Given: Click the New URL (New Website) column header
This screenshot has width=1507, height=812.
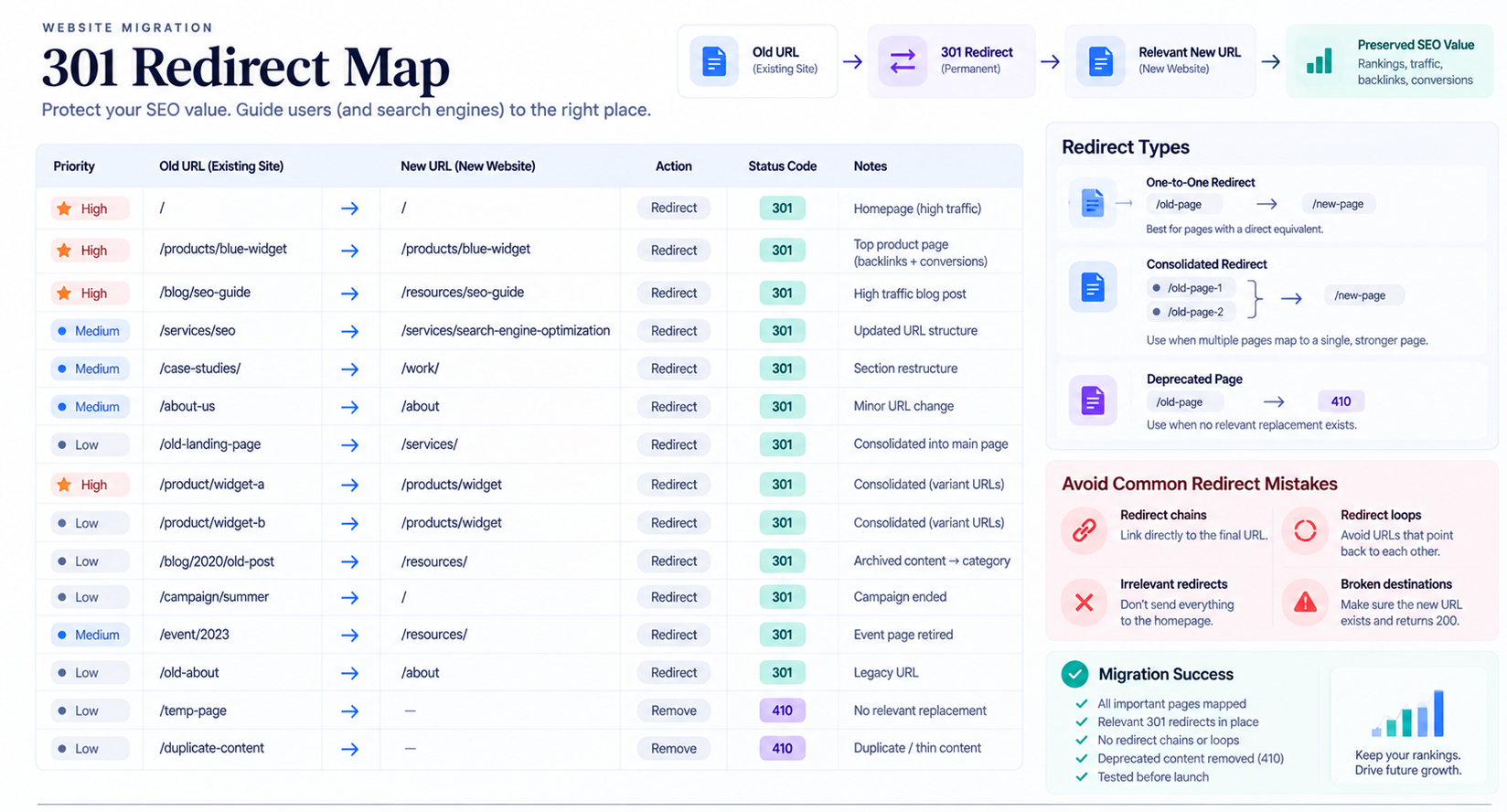Looking at the screenshot, I should coord(468,166).
